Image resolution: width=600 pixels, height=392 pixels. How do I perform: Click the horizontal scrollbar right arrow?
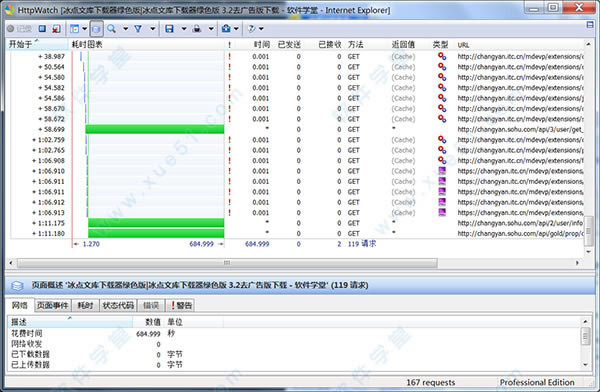pos(577,263)
